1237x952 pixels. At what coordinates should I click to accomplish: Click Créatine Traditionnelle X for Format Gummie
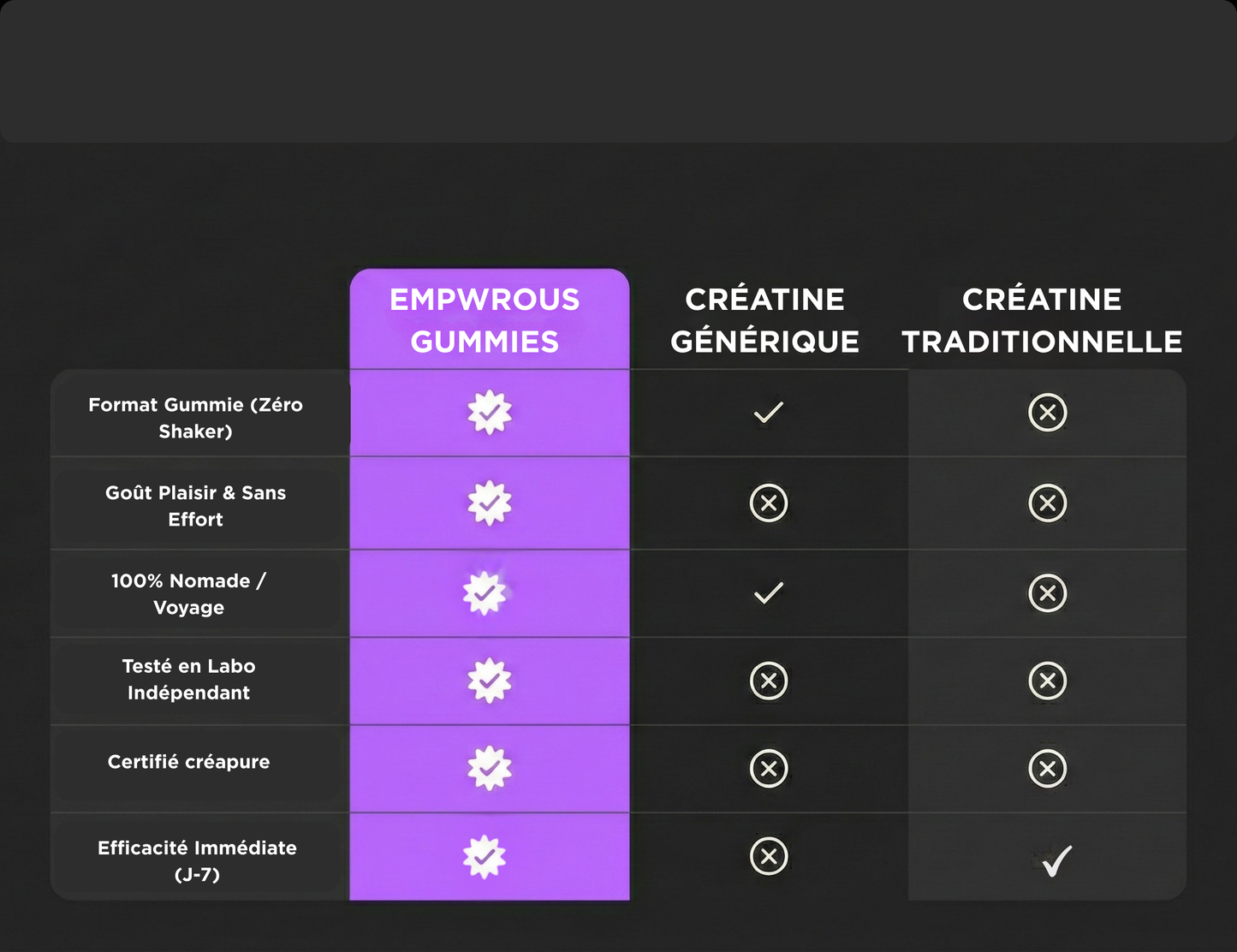[1047, 413]
